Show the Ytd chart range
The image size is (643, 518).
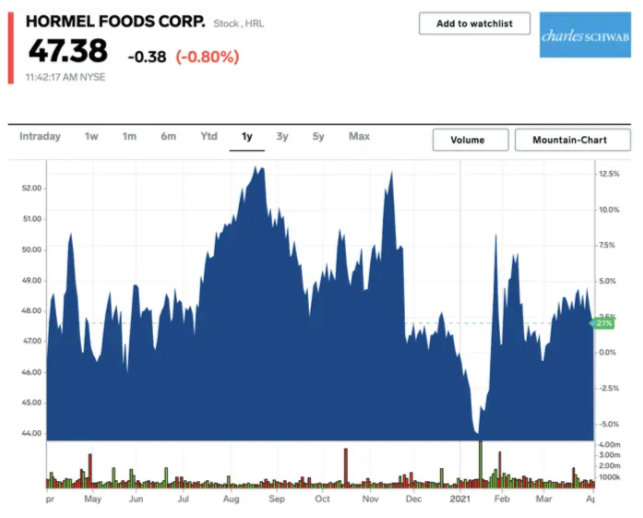click(209, 136)
